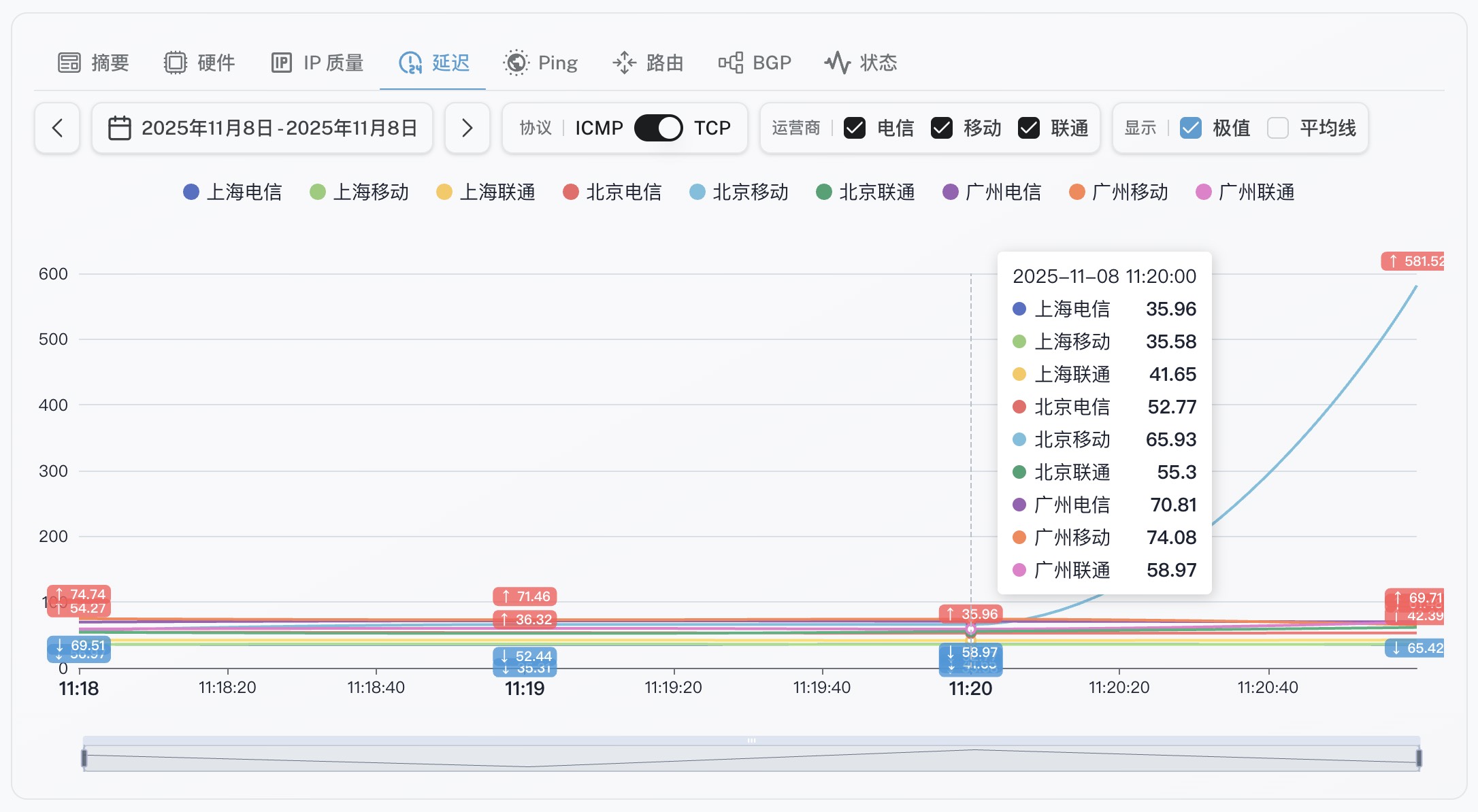Go to next date with right chevron
Viewport: 1478px width, 812px height.
tap(467, 128)
